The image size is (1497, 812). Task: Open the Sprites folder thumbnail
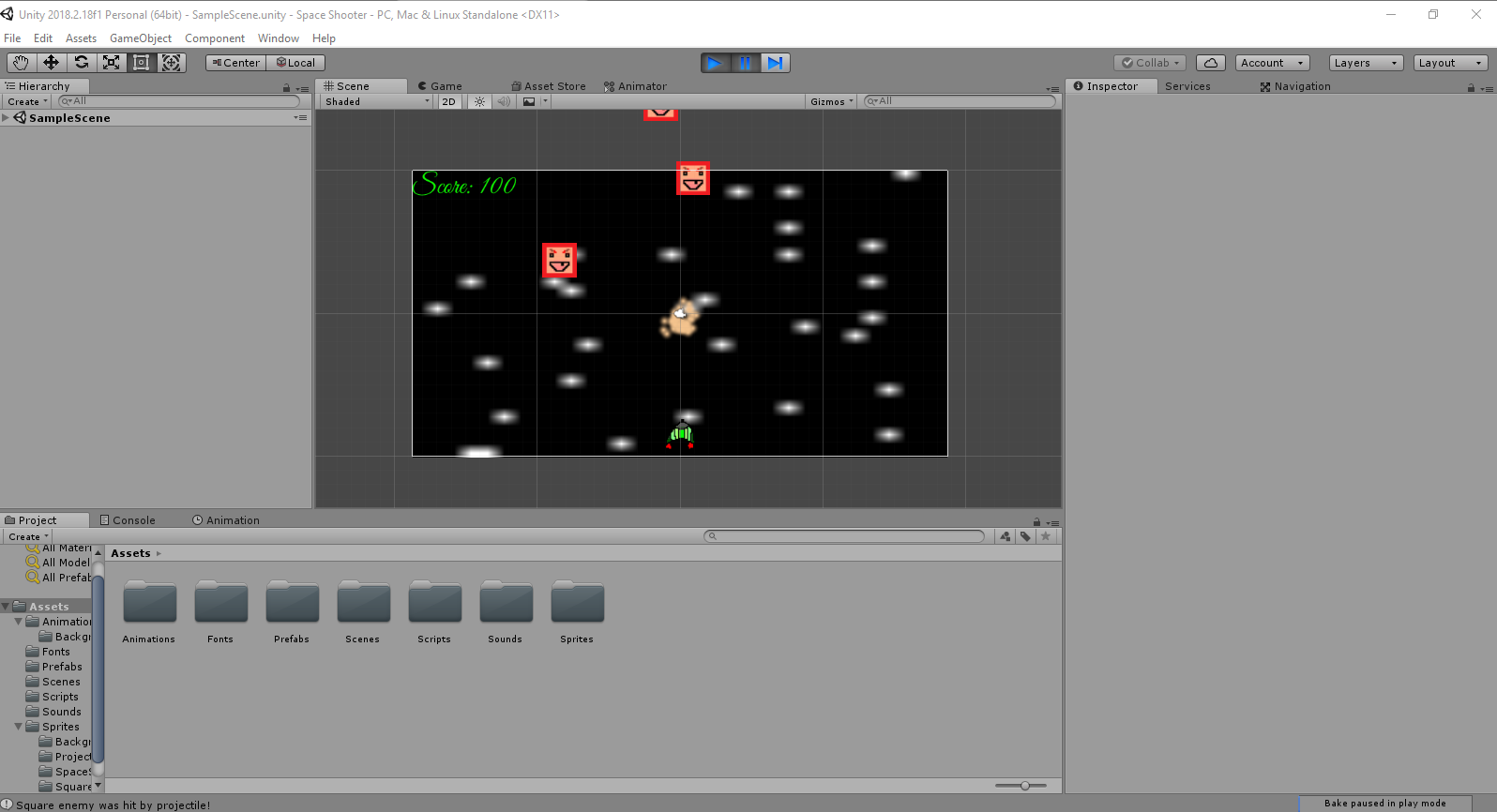click(x=578, y=602)
